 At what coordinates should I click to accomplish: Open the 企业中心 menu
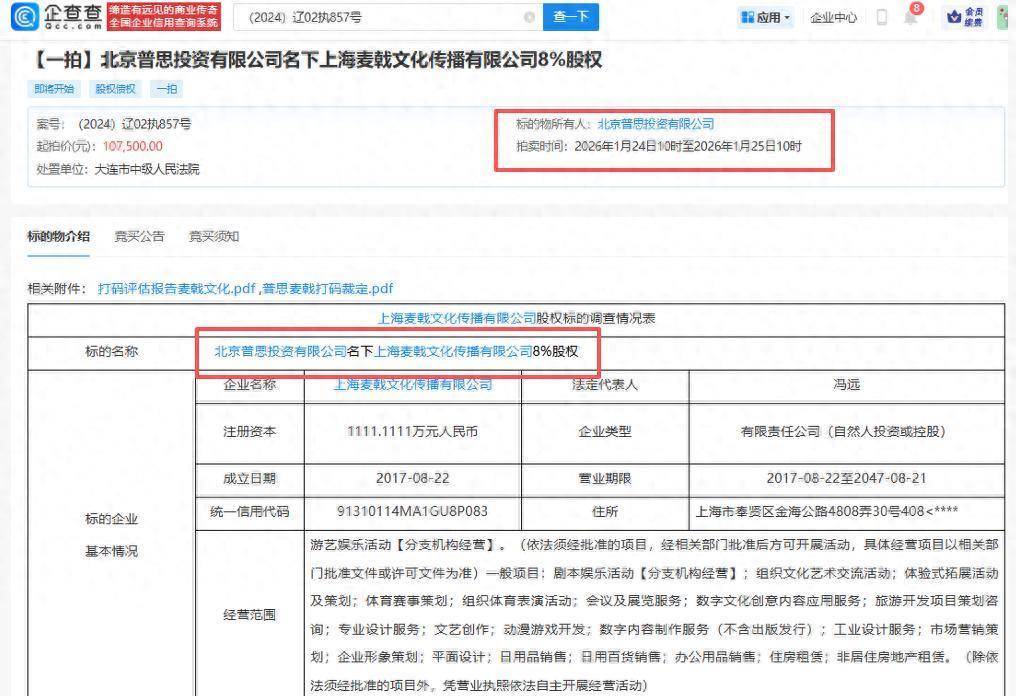pyautogui.click(x=833, y=17)
